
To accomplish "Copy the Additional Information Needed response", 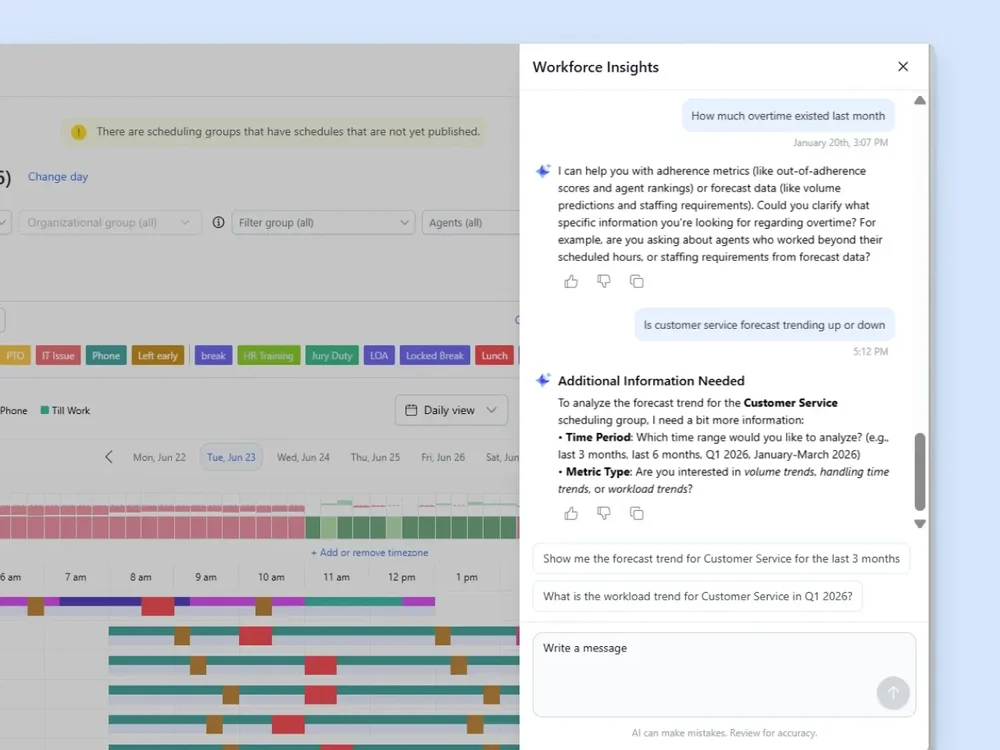I will click(636, 513).
